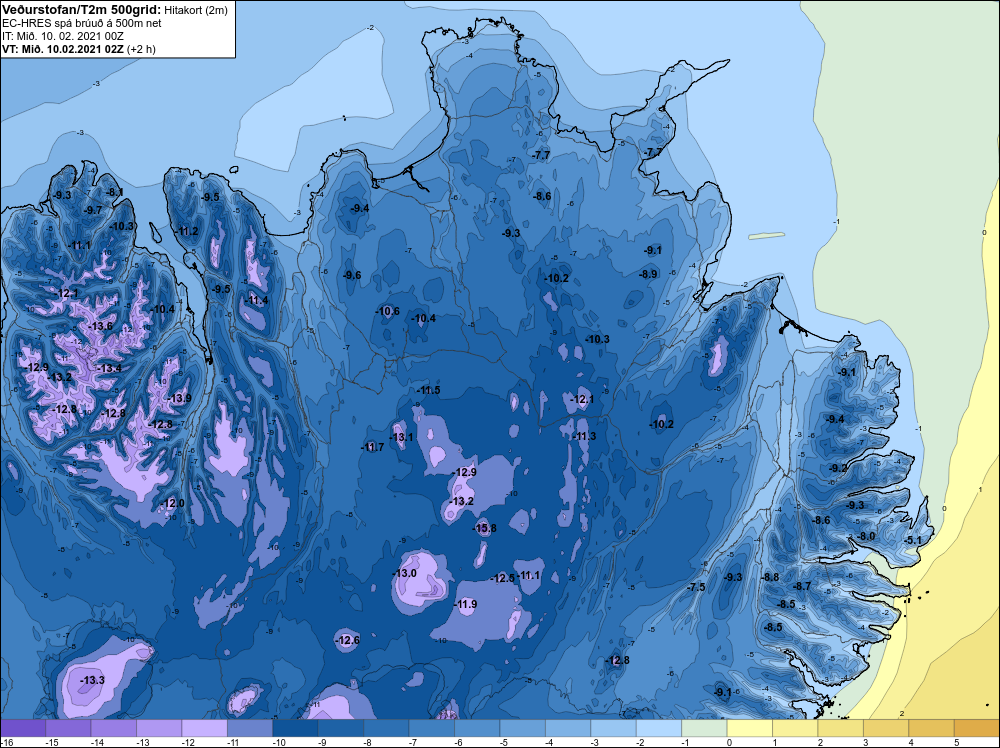1000x748 pixels.
Task: Click the legend tick label -16
Action: click(5, 742)
